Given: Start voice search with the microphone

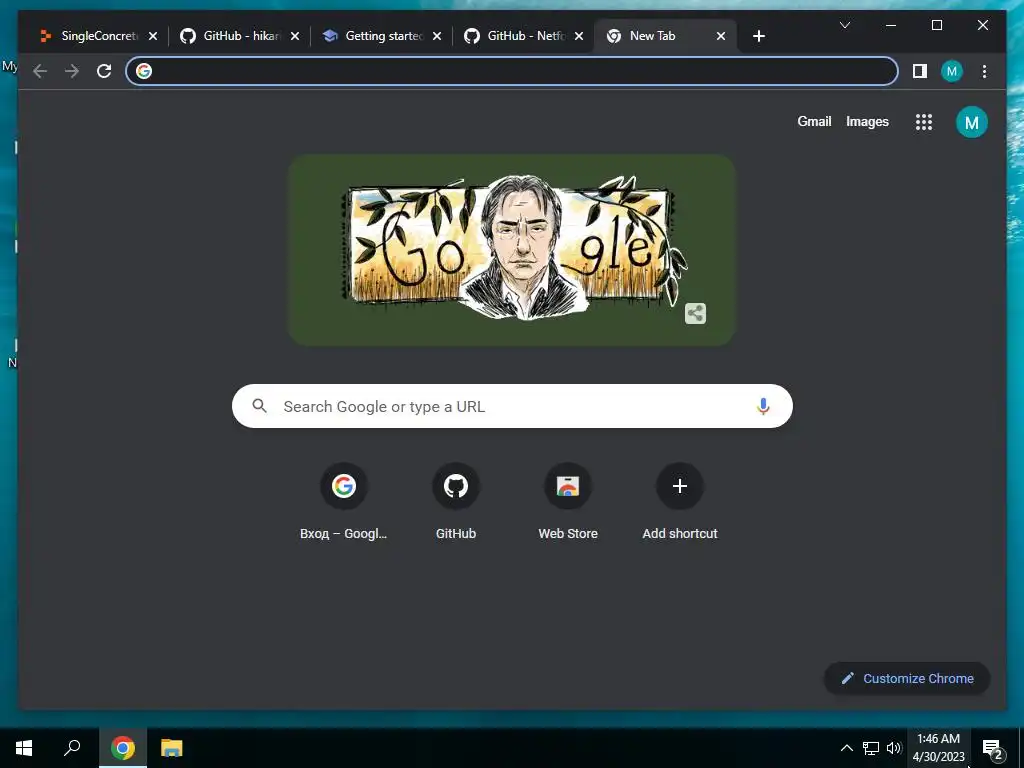Looking at the screenshot, I should point(763,406).
